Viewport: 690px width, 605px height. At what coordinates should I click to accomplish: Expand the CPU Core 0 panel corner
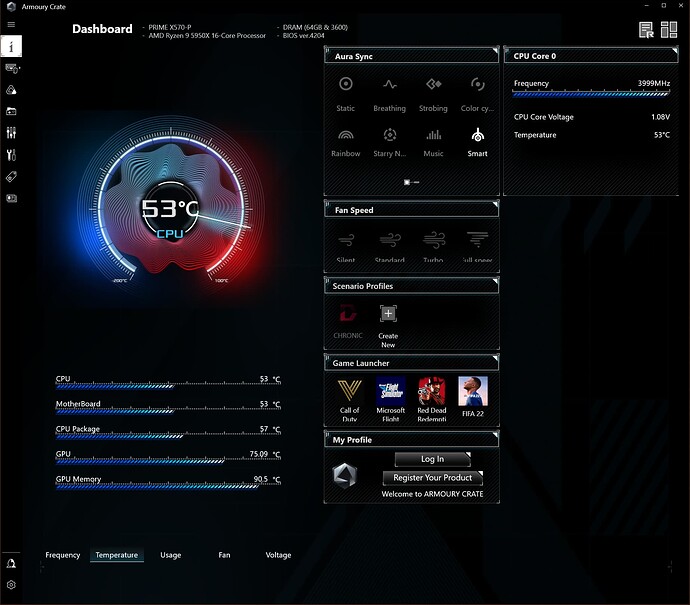click(675, 51)
